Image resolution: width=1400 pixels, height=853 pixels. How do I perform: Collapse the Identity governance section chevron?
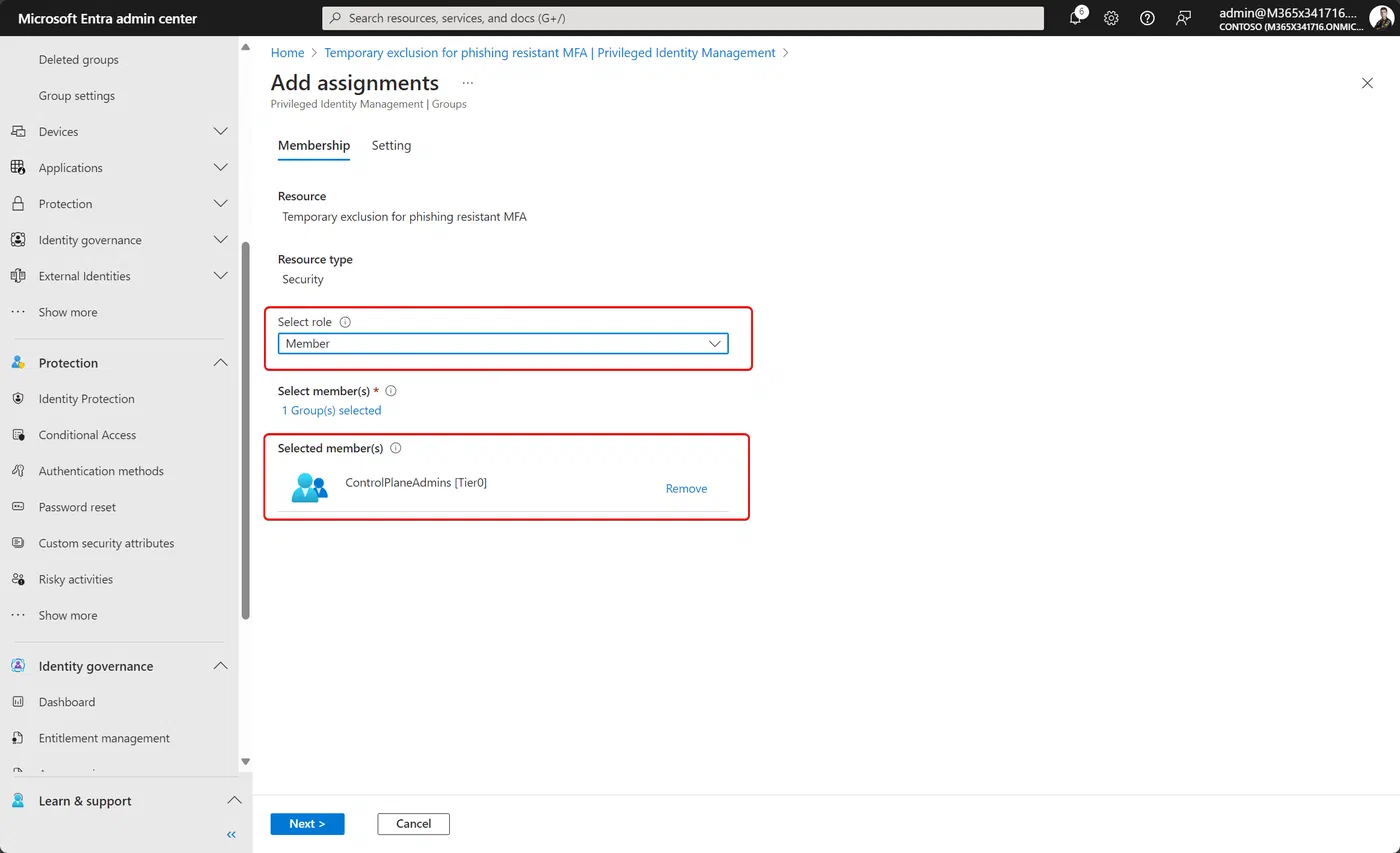pos(221,666)
